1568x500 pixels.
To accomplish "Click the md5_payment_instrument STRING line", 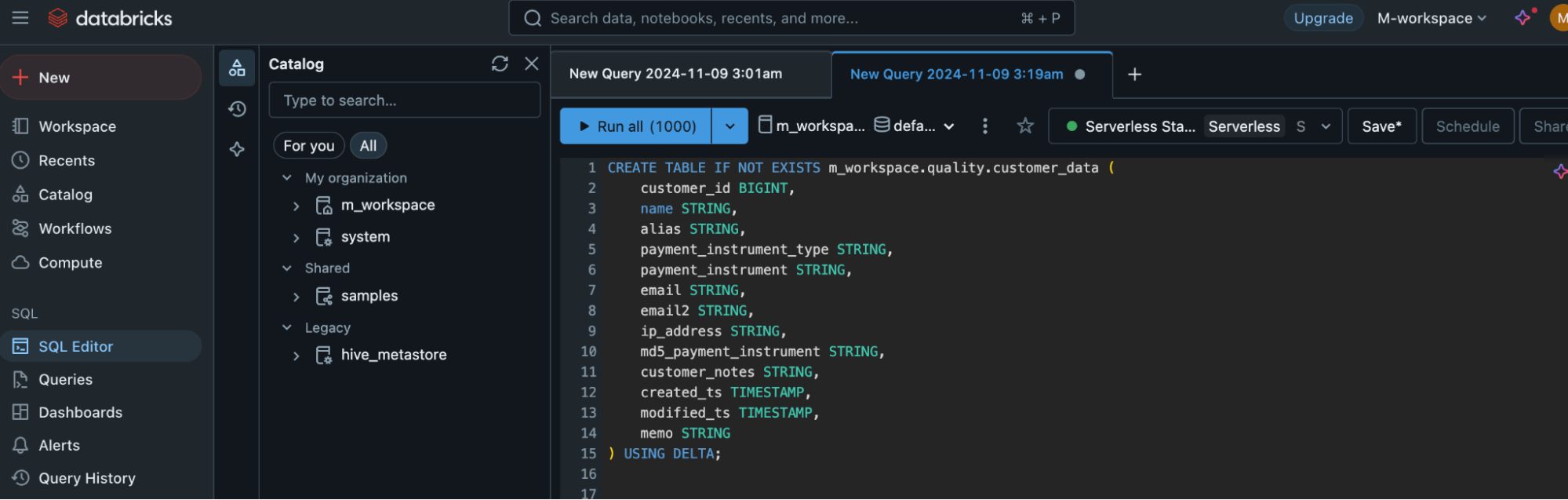I will (x=762, y=351).
